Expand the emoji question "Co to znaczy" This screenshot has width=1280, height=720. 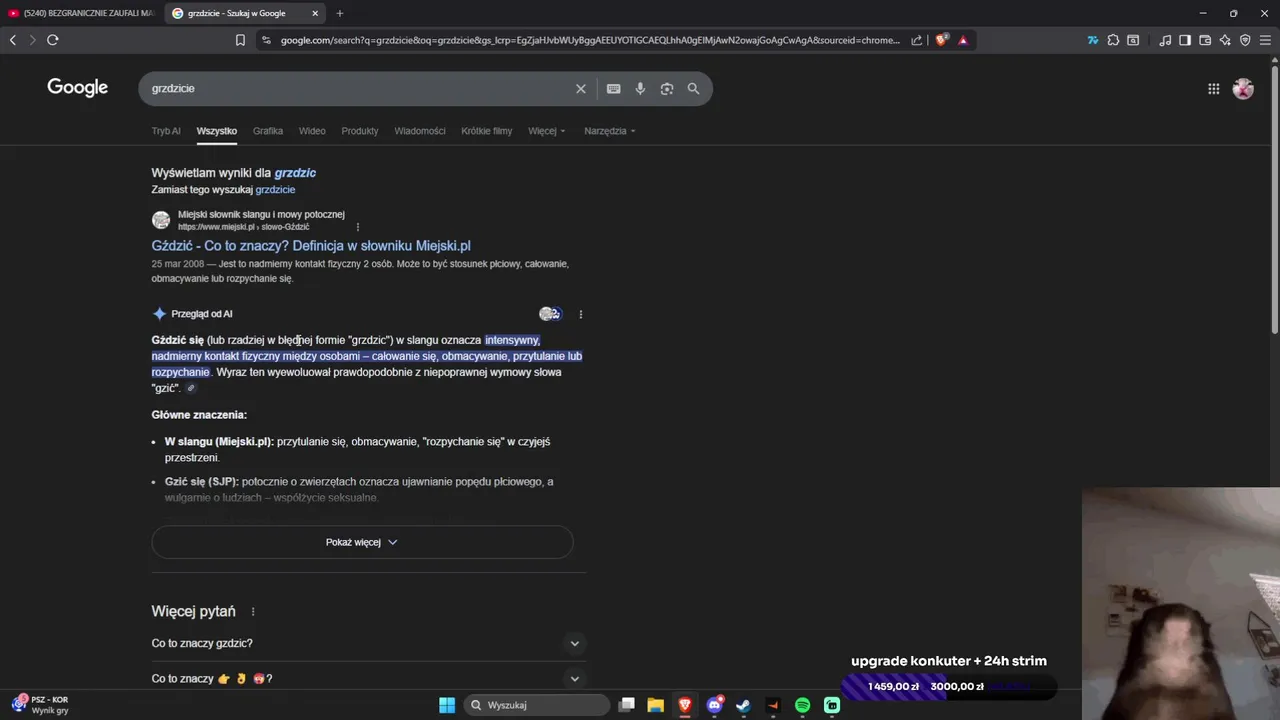coord(368,678)
